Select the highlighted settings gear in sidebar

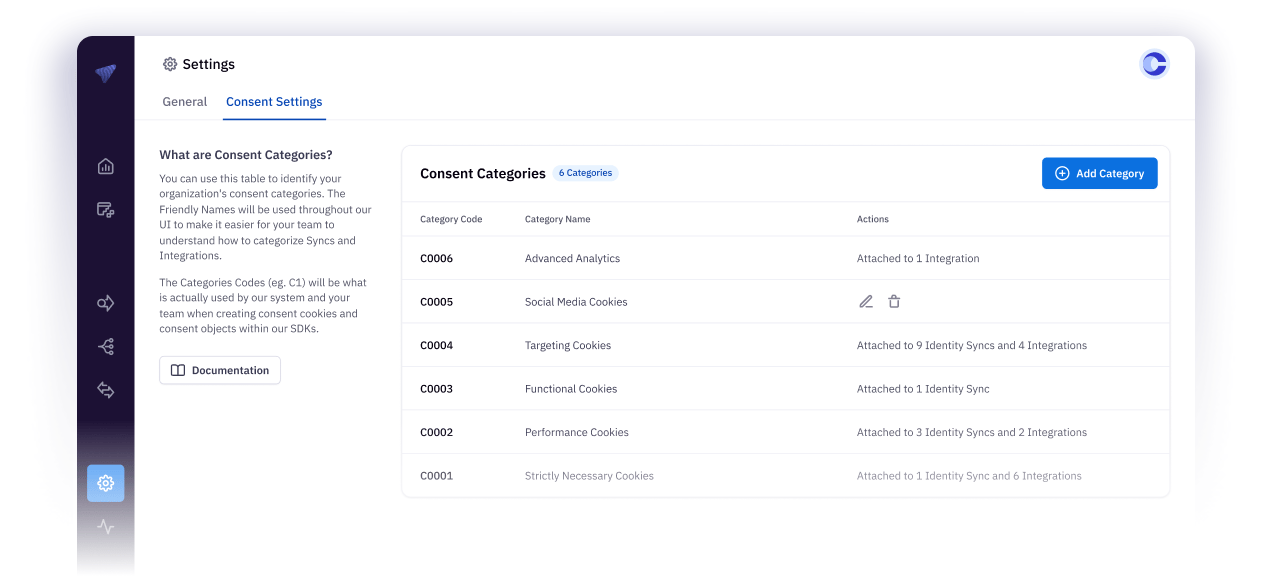coord(106,483)
